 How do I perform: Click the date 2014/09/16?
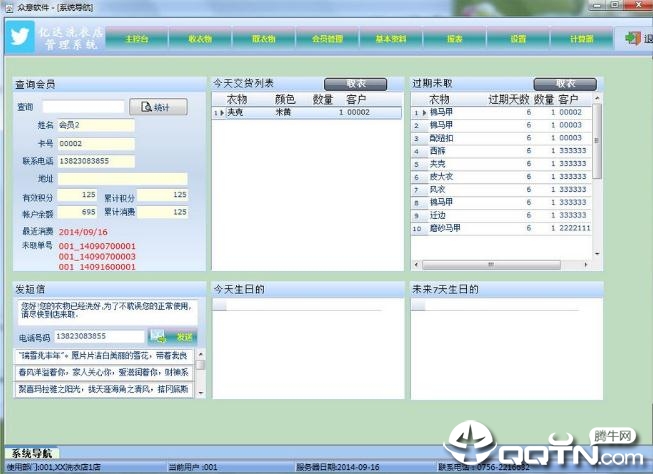83,232
